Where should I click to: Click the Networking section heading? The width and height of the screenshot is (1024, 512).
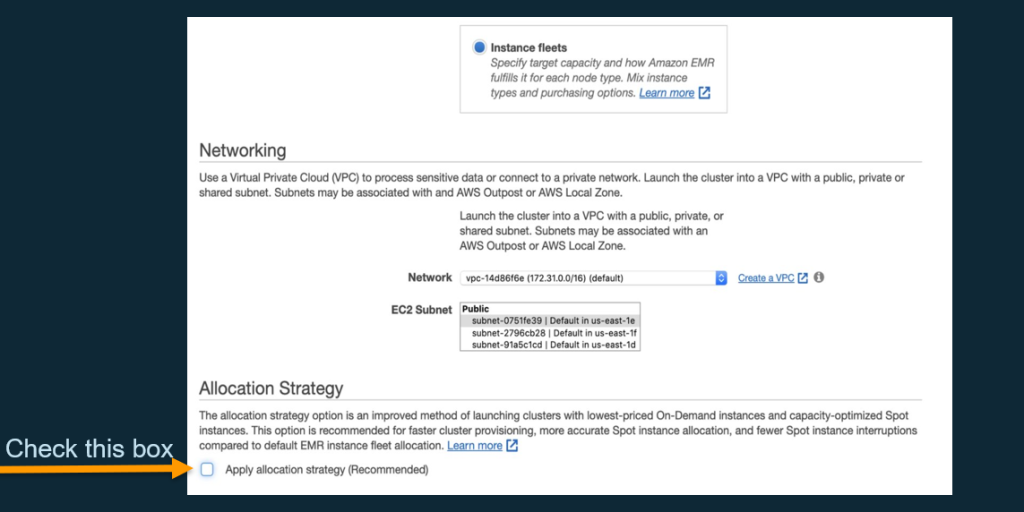[x=242, y=150]
